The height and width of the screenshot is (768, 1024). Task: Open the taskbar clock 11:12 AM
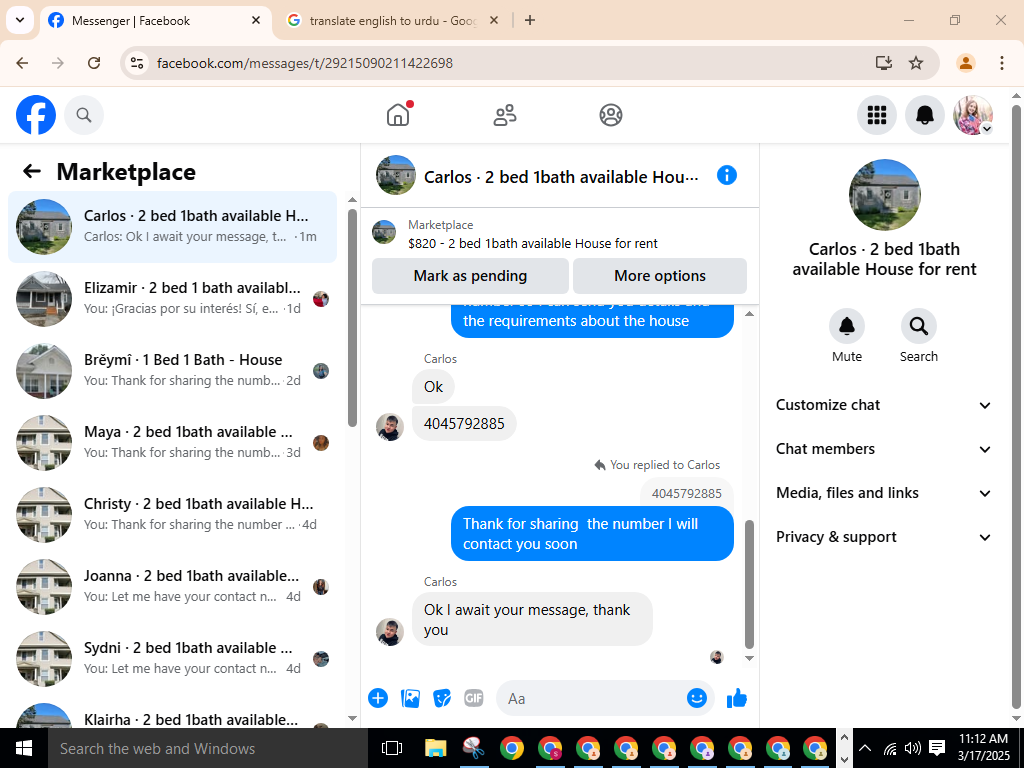pos(983,747)
